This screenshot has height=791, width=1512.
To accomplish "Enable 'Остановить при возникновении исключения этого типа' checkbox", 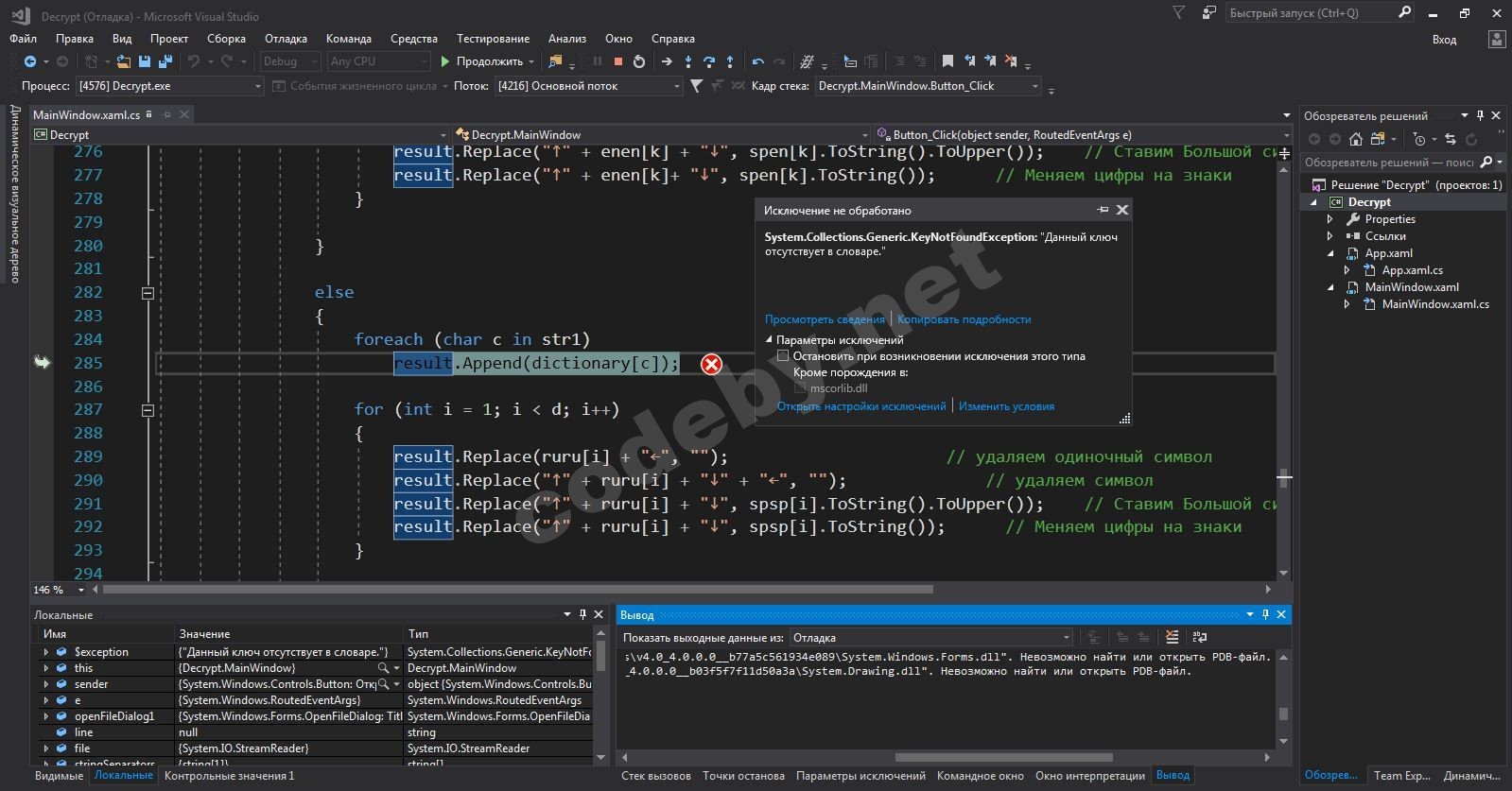I will click(x=783, y=356).
